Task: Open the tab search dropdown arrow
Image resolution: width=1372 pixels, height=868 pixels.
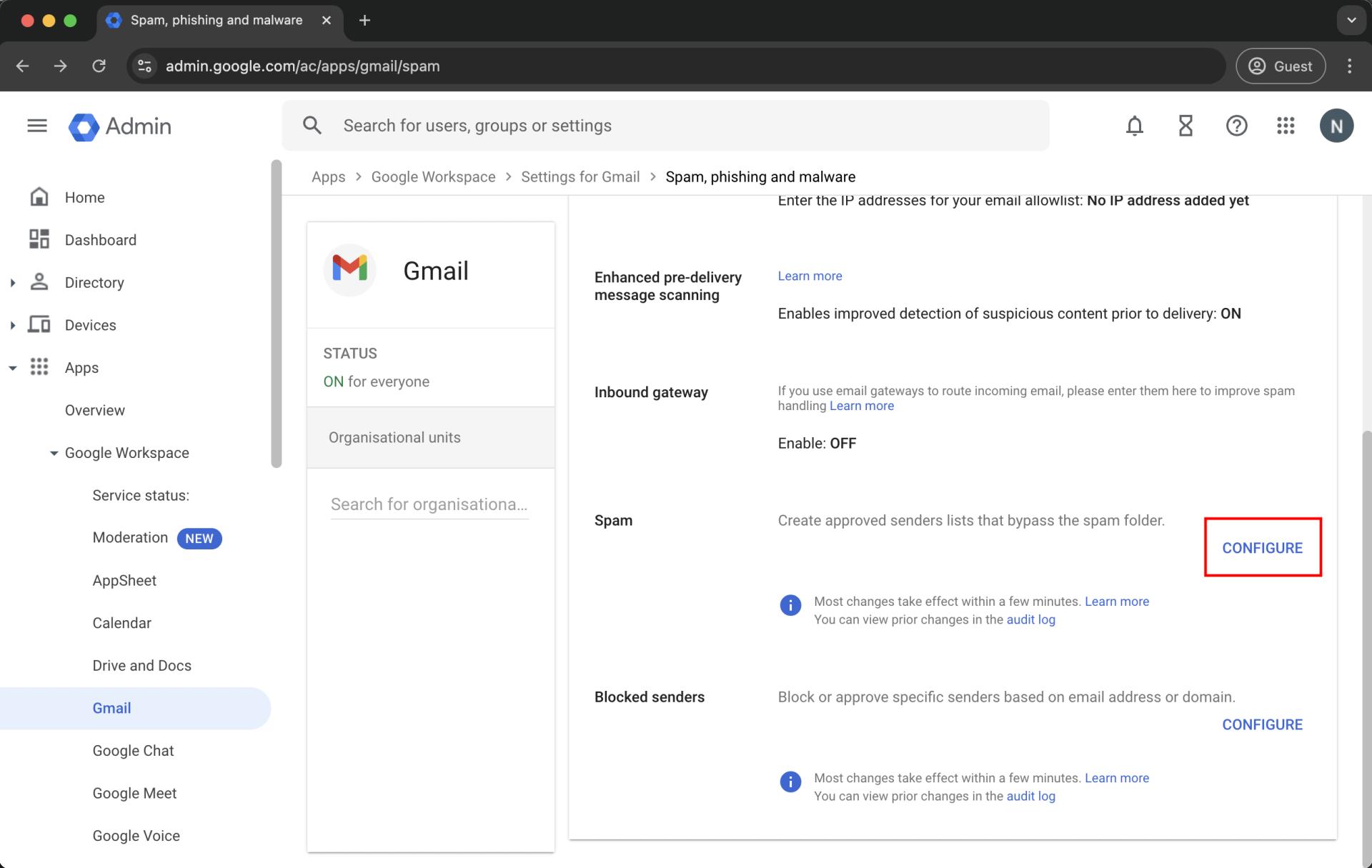Action: coord(1351,20)
